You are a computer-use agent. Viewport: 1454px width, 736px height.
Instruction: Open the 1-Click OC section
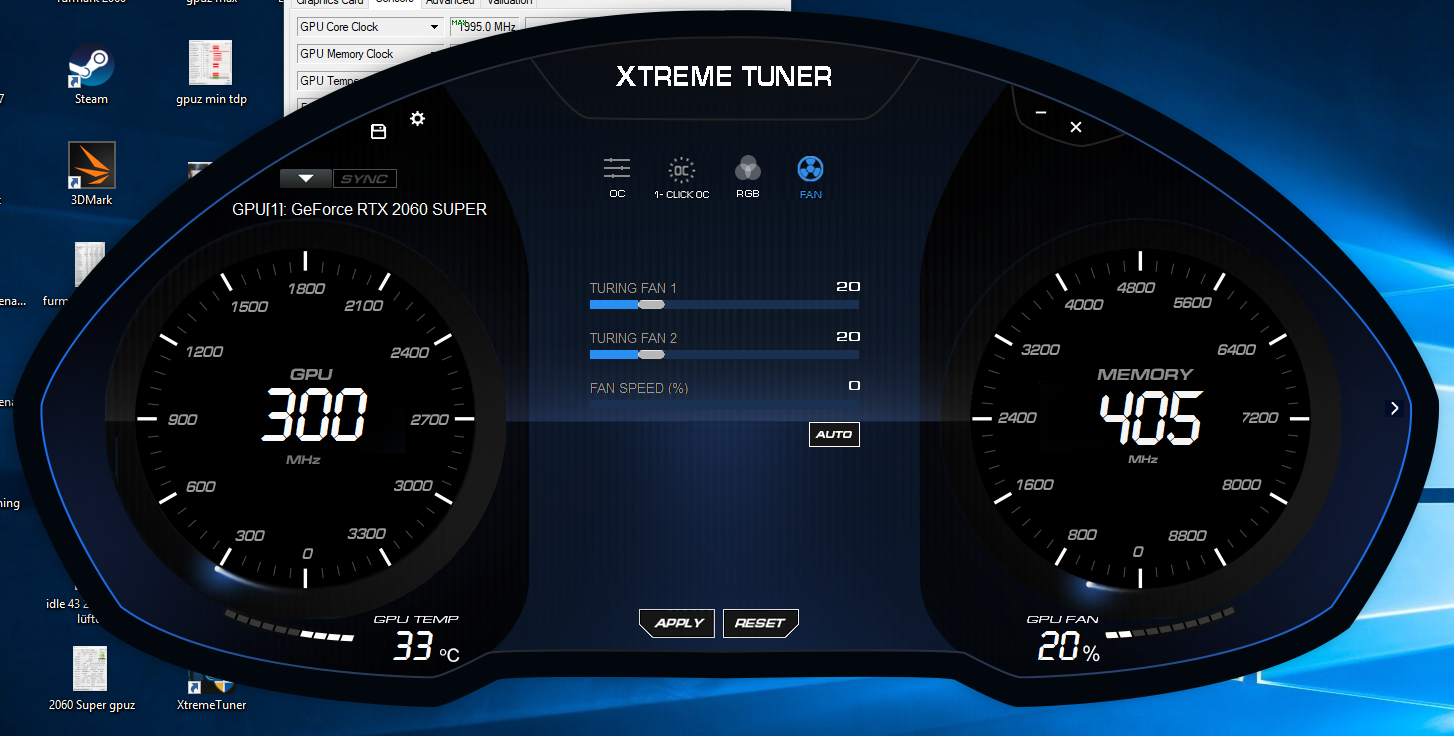click(x=681, y=176)
